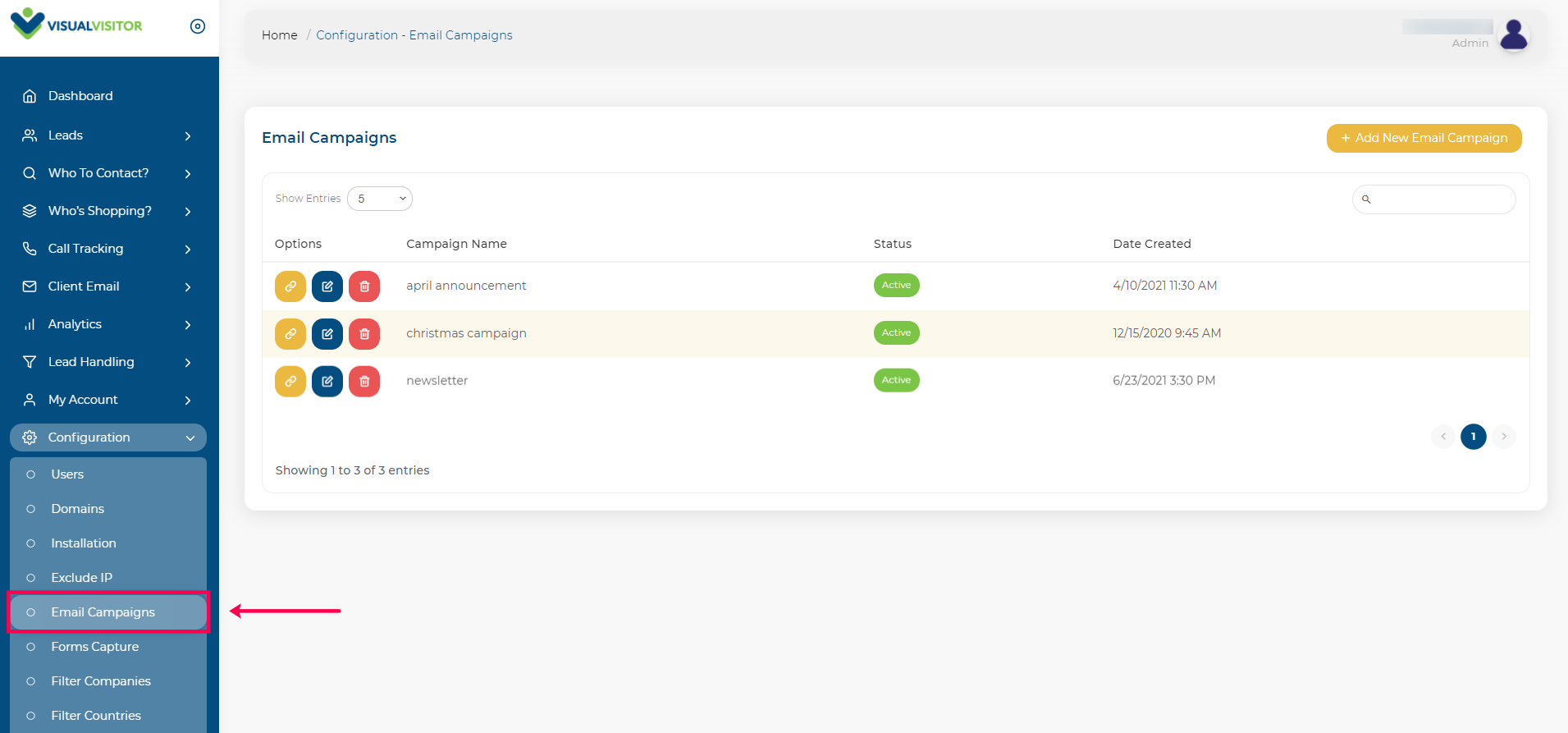Open the Installation submenu item
Image resolution: width=1568 pixels, height=733 pixels.
(x=108, y=543)
